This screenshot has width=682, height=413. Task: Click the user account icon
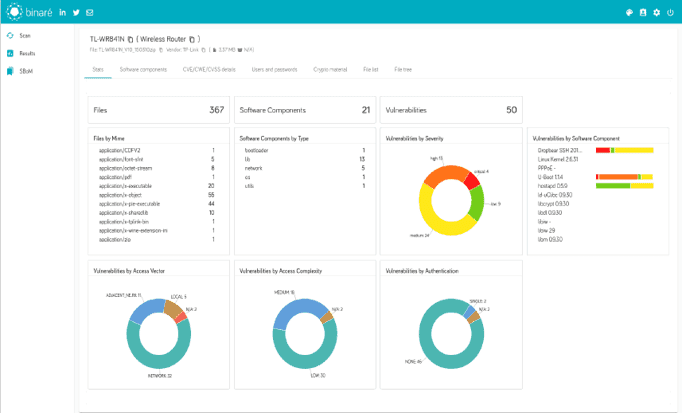tap(643, 13)
